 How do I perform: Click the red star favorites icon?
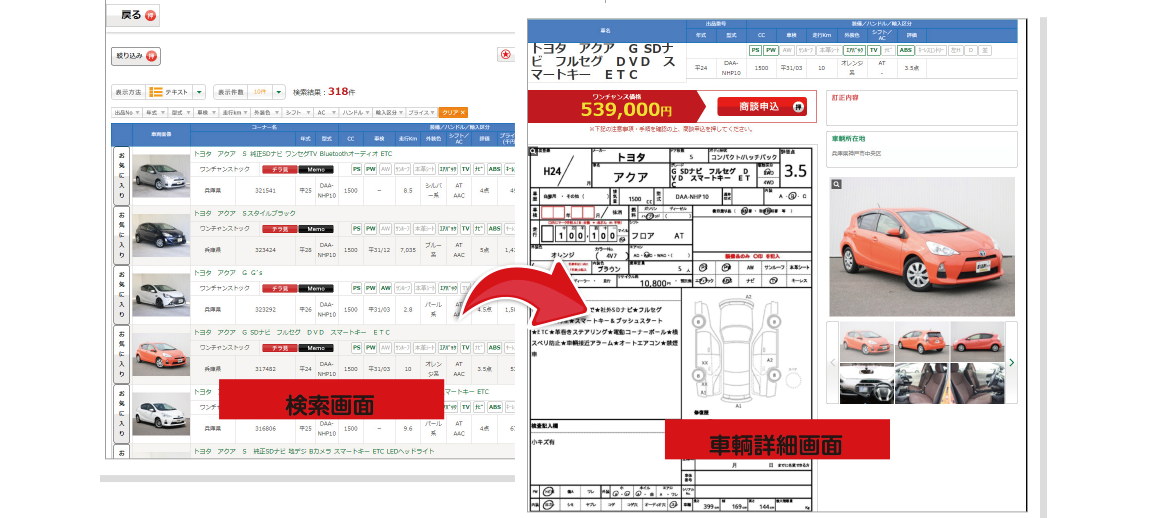click(x=506, y=55)
